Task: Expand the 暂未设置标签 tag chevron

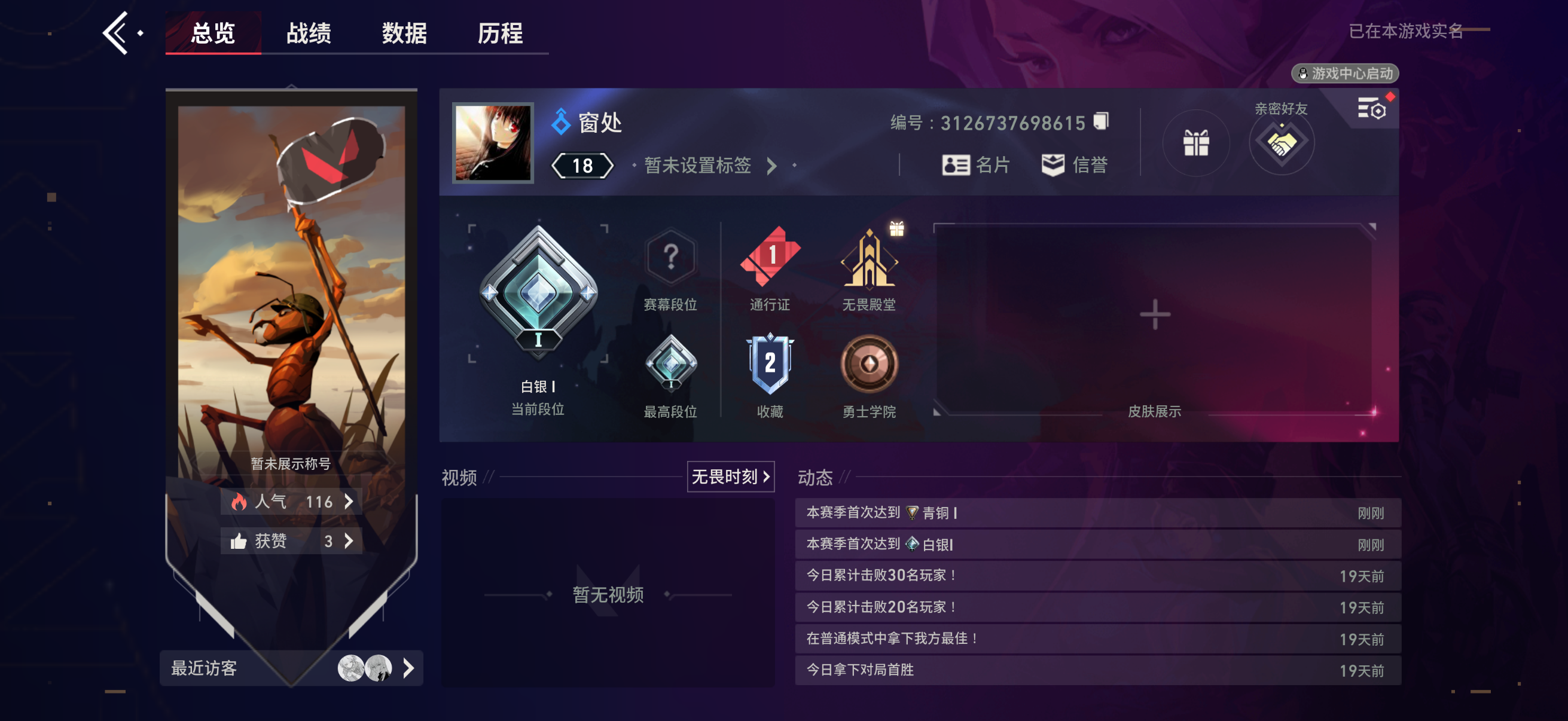Action: pyautogui.click(x=771, y=166)
